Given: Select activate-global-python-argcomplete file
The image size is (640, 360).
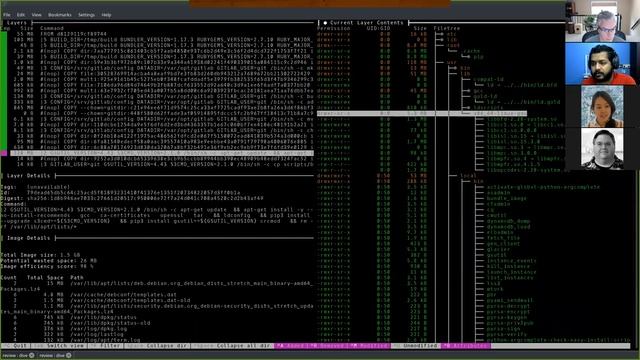Looking at the screenshot, I should point(543,187).
